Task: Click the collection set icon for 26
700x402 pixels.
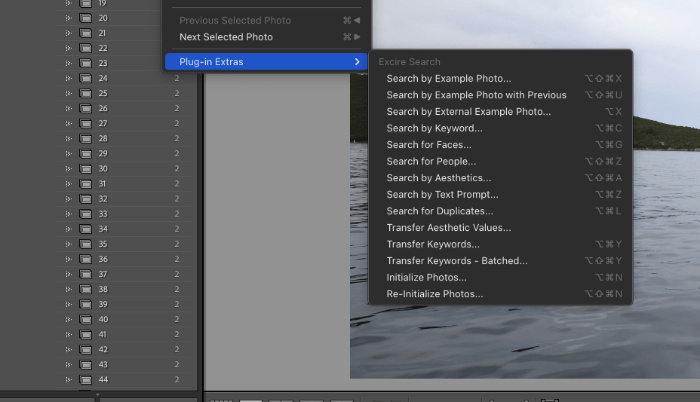Action: (85, 109)
